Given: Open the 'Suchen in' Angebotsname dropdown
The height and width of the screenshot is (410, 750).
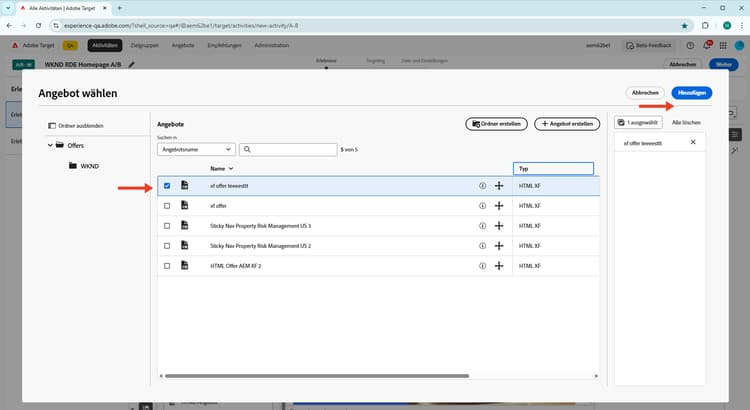Looking at the screenshot, I should pyautogui.click(x=196, y=149).
